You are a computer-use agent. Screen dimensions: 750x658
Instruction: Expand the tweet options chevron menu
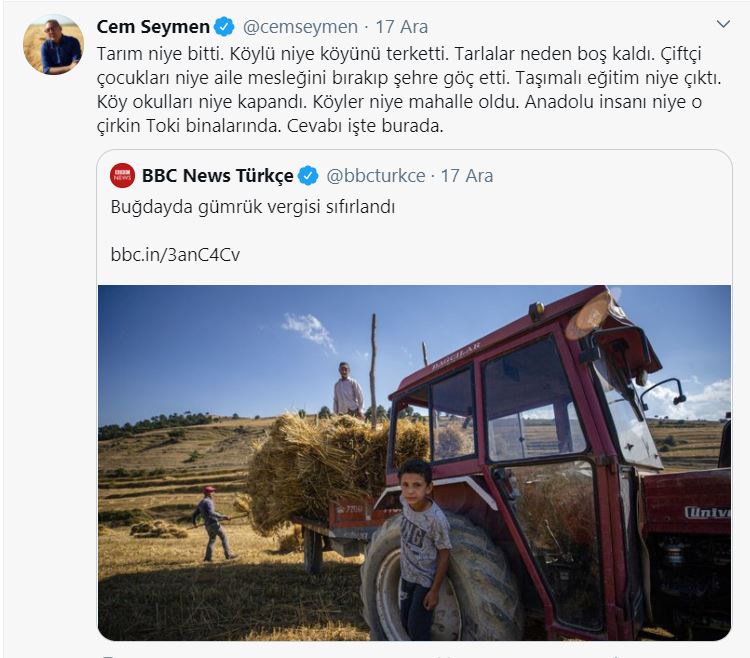(x=723, y=24)
